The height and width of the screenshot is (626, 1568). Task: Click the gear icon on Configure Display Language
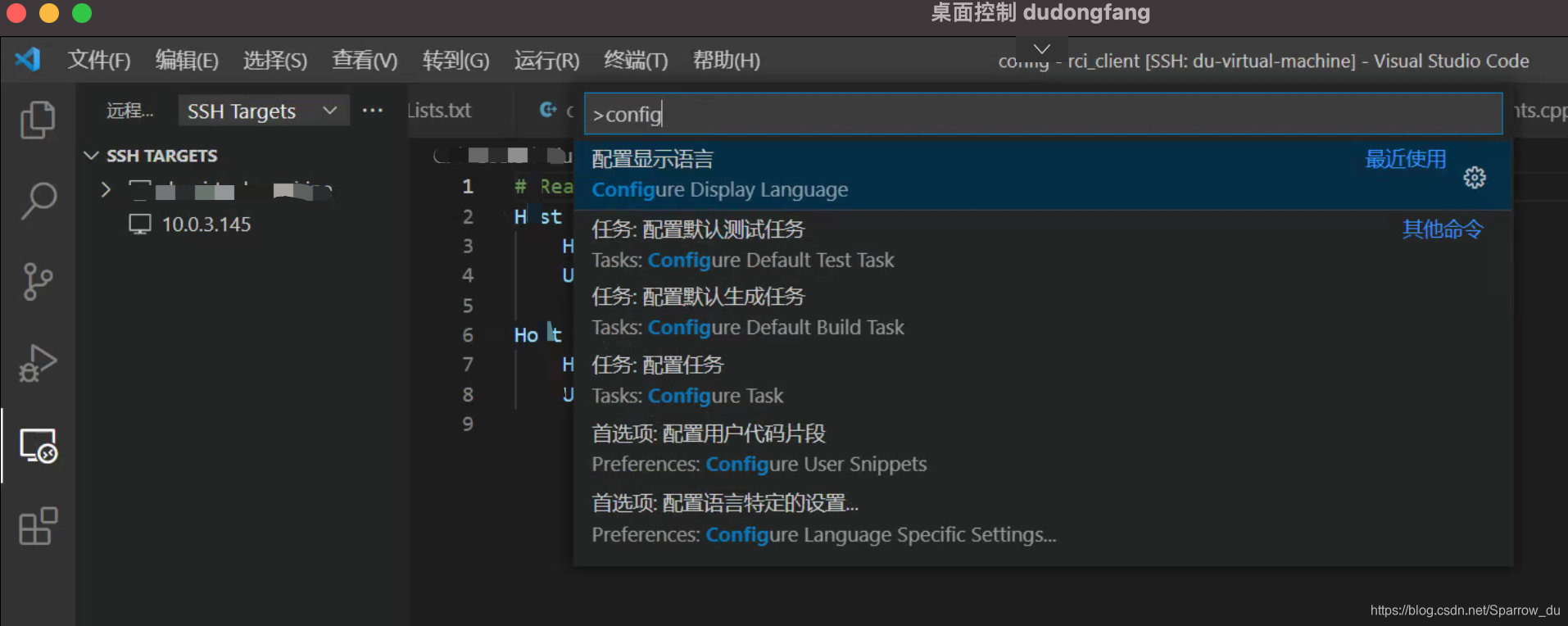1475,178
